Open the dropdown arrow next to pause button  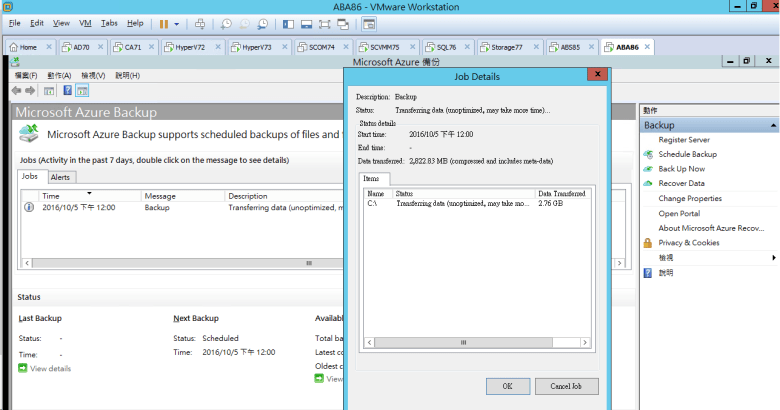click(177, 23)
